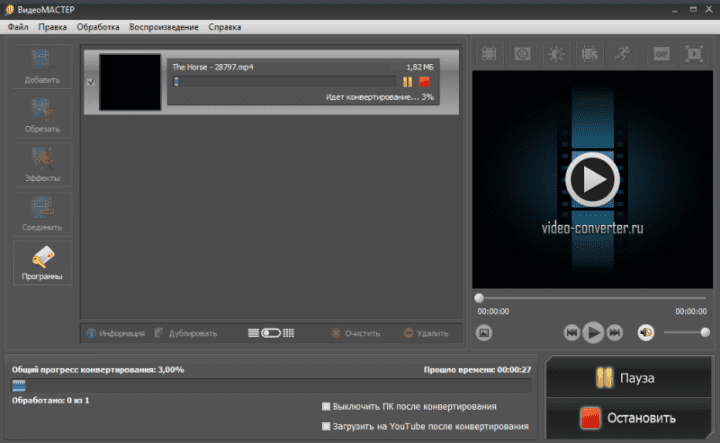720x443 pixels.
Task: Click the Остановить button
Action: pyautogui.click(x=628, y=418)
